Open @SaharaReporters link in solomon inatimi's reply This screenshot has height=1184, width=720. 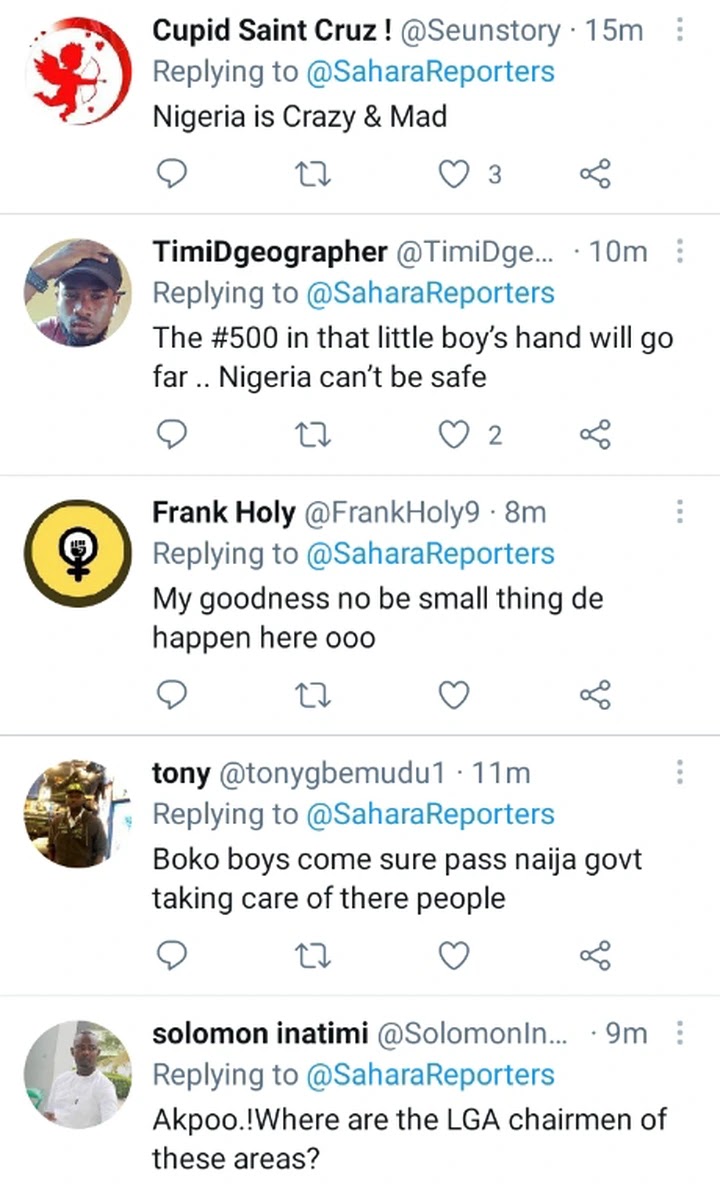pos(430,1075)
